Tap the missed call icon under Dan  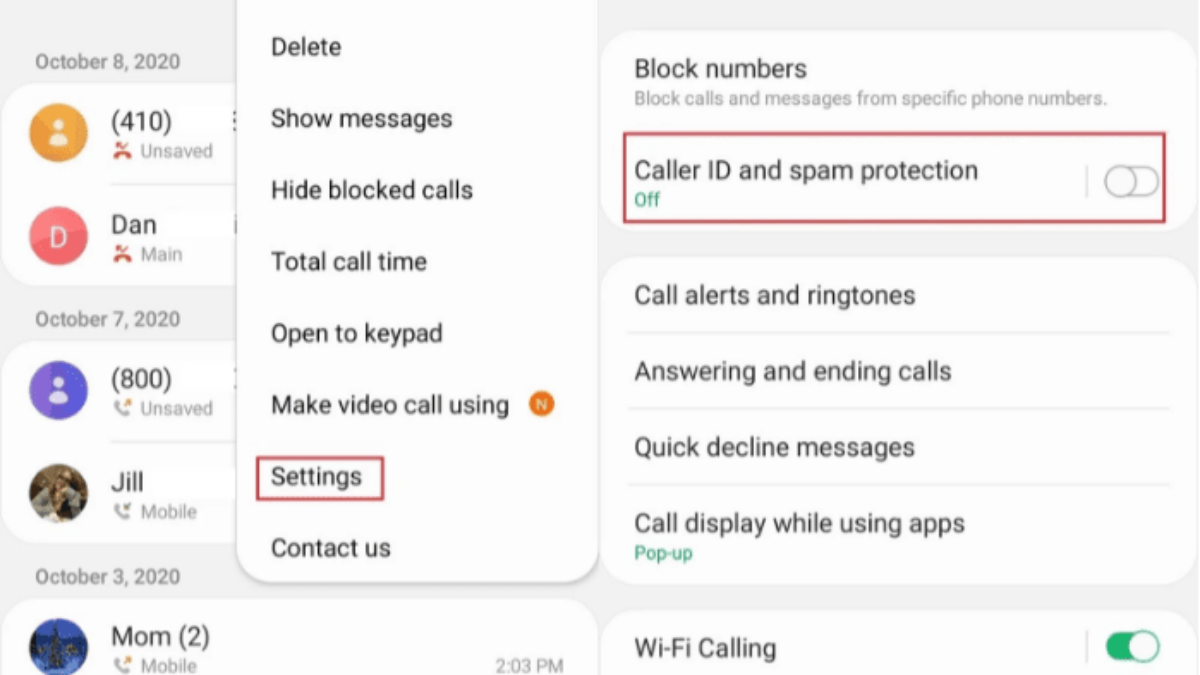pyautogui.click(x=122, y=254)
